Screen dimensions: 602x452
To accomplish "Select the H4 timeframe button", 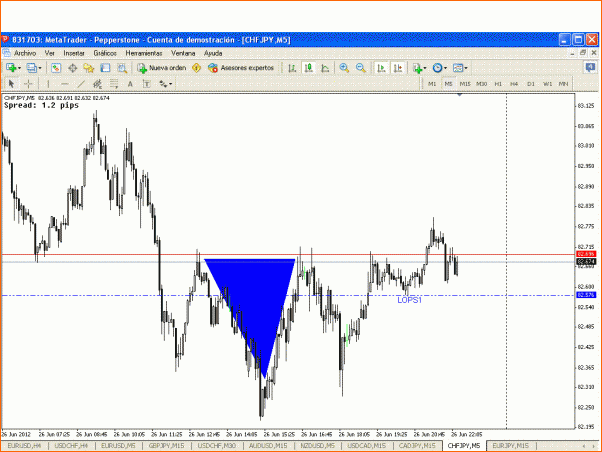I will click(514, 84).
